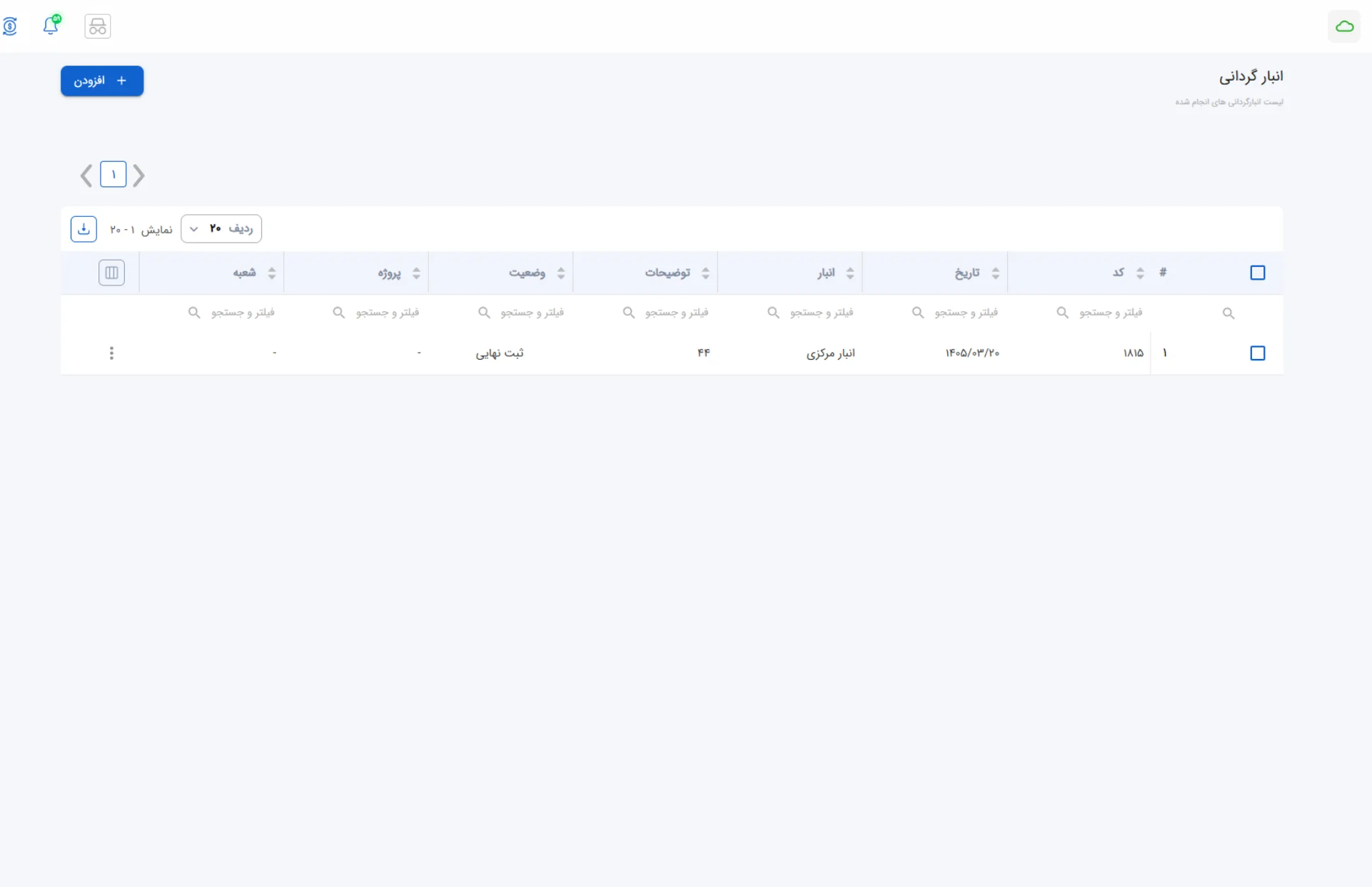This screenshot has height=887, width=1372.
Task: Sort by توضیحات column arrows
Action: point(705,273)
